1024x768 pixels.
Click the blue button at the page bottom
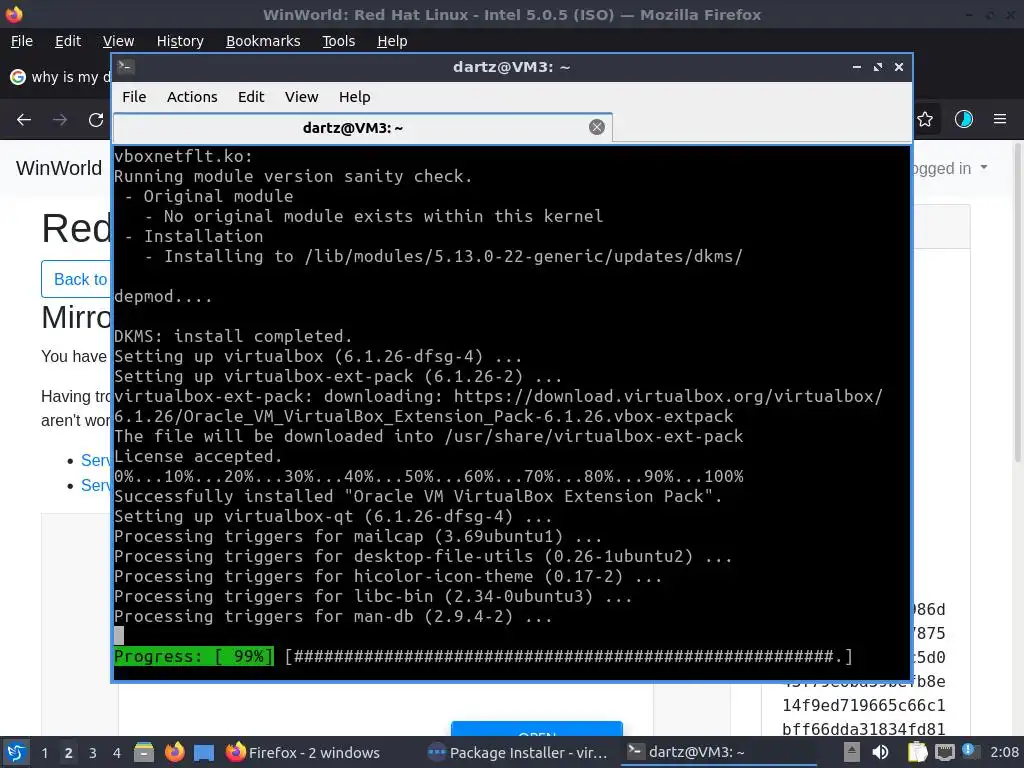click(x=537, y=729)
